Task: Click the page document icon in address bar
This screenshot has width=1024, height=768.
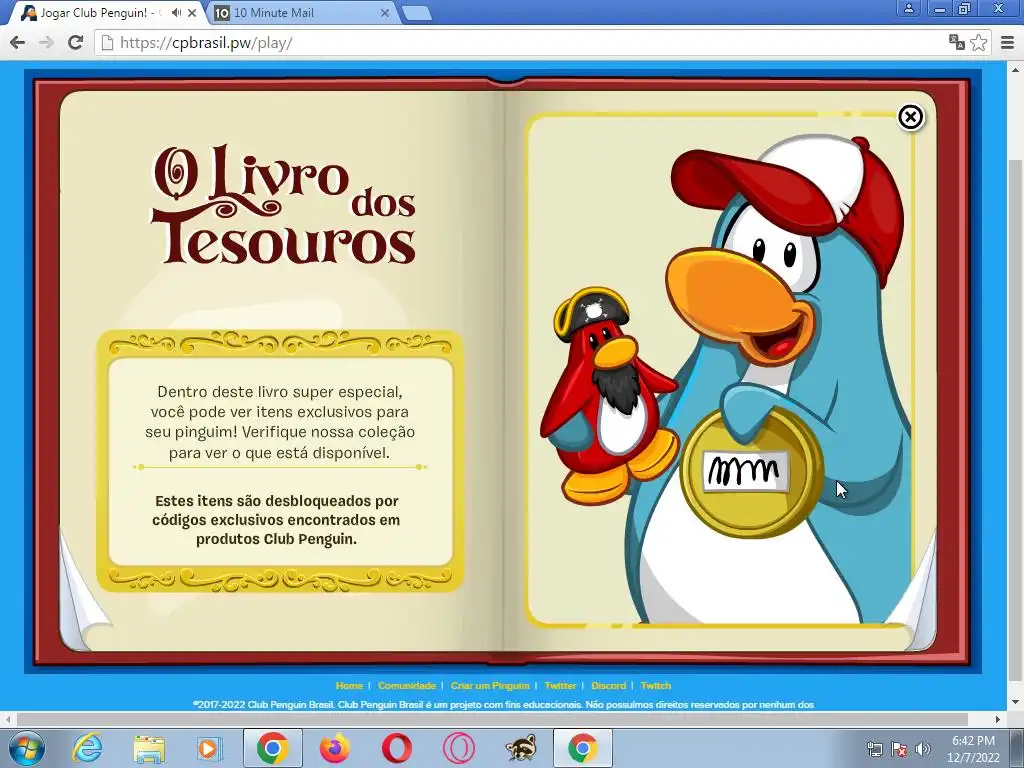Action: pyautogui.click(x=108, y=43)
